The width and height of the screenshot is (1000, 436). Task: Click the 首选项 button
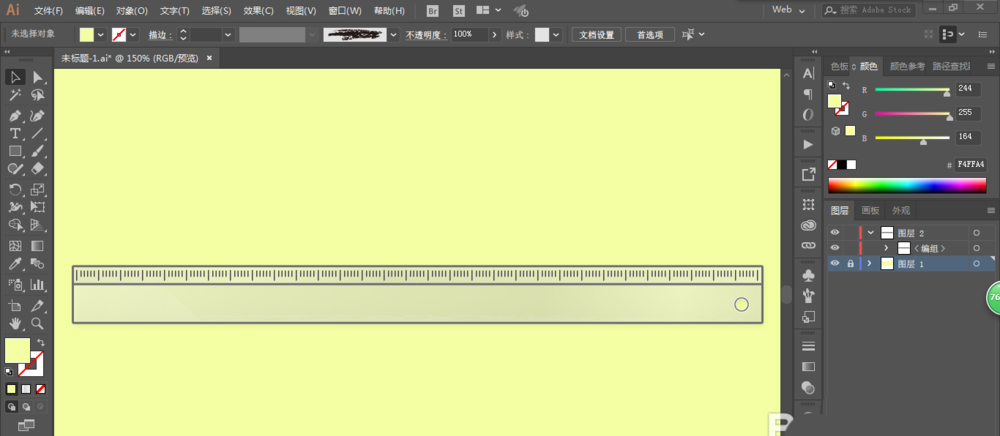[650, 34]
